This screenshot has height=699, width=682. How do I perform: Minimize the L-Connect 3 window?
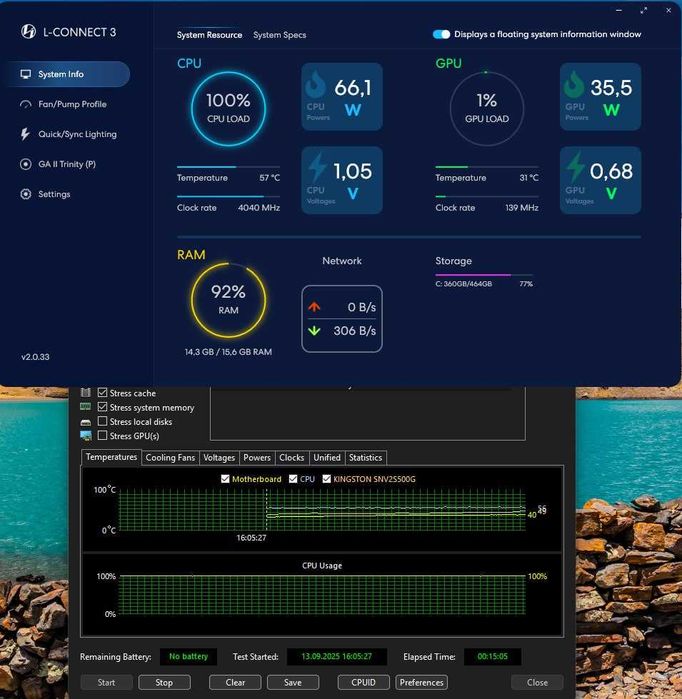619,10
